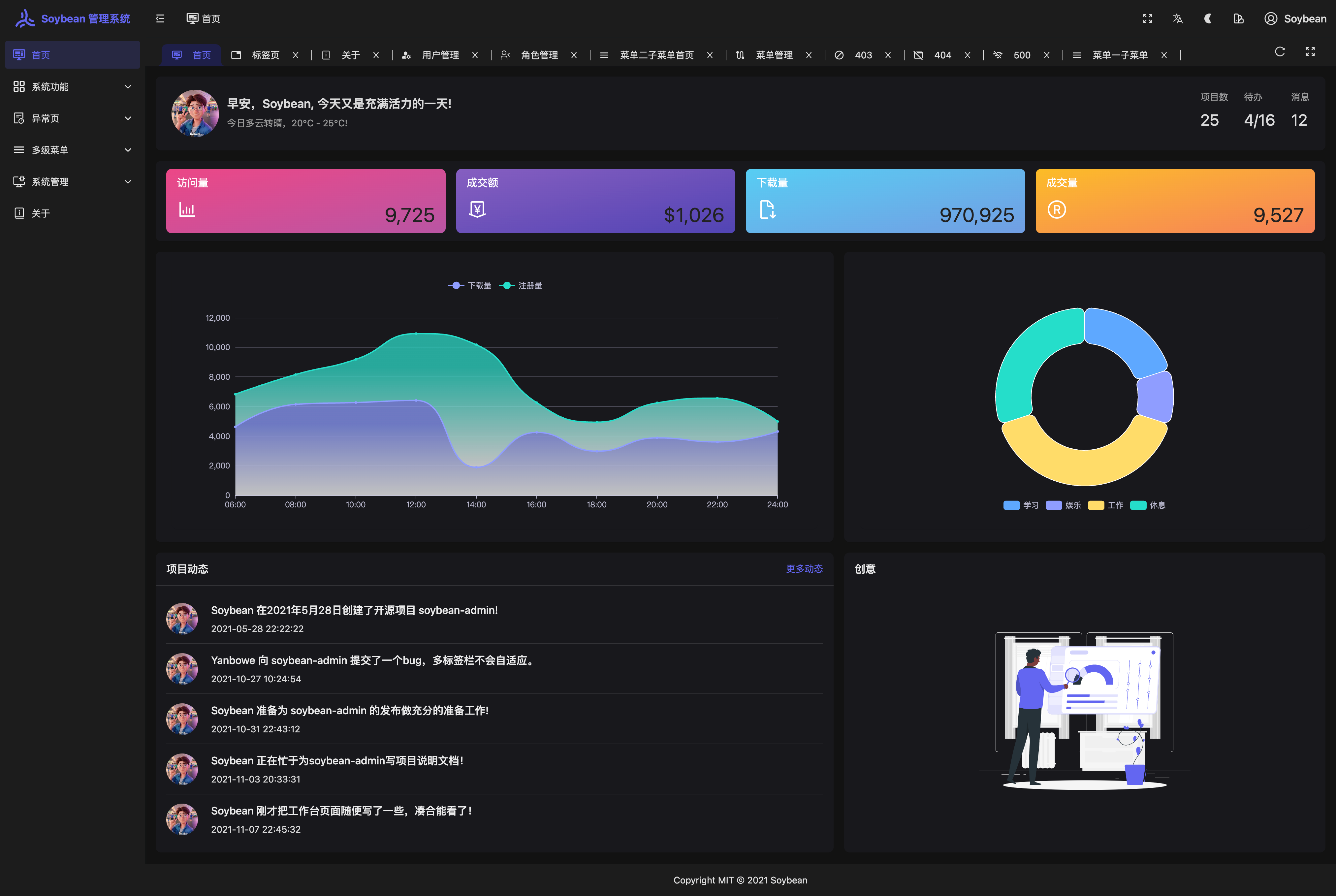The image size is (1336, 896).
Task: Toggle dark mode with the moon icon
Action: point(1208,18)
